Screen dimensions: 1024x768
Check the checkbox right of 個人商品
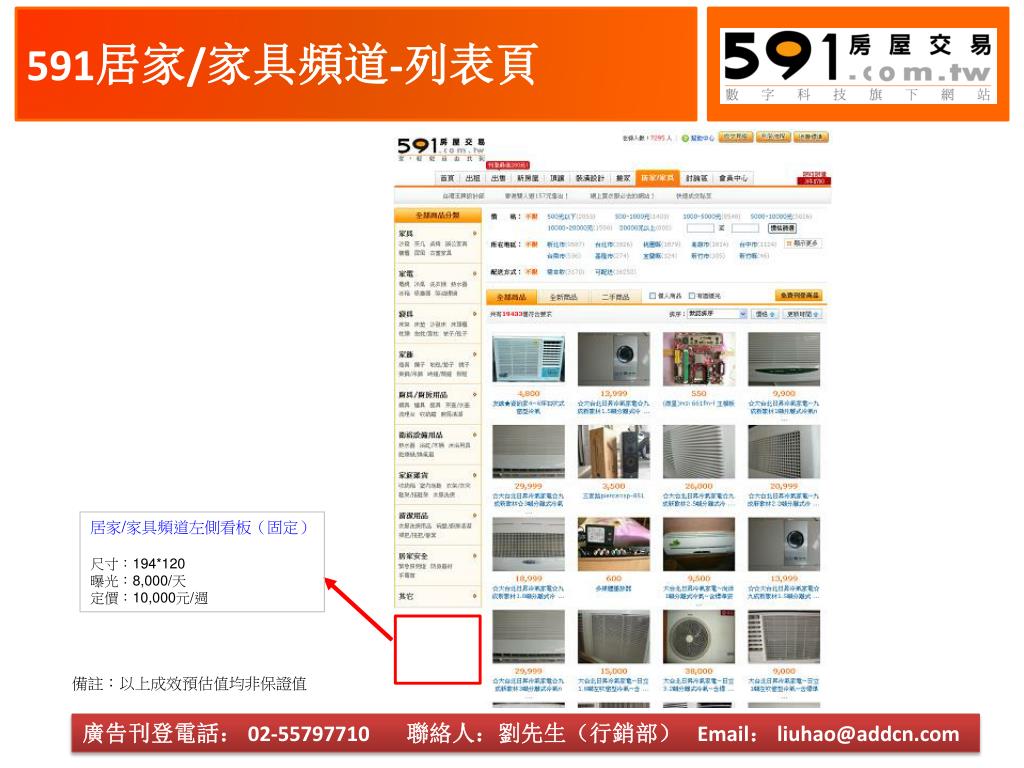tap(692, 296)
